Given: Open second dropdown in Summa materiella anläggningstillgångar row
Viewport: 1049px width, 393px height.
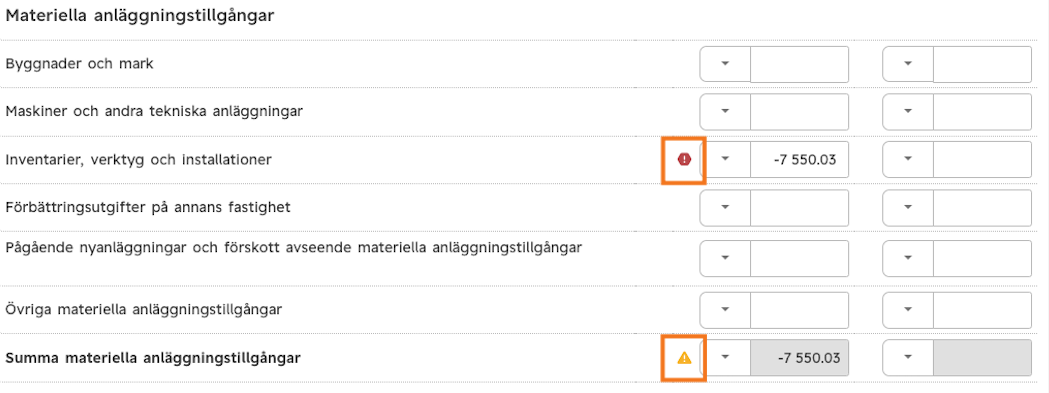Looking at the screenshot, I should (x=908, y=358).
